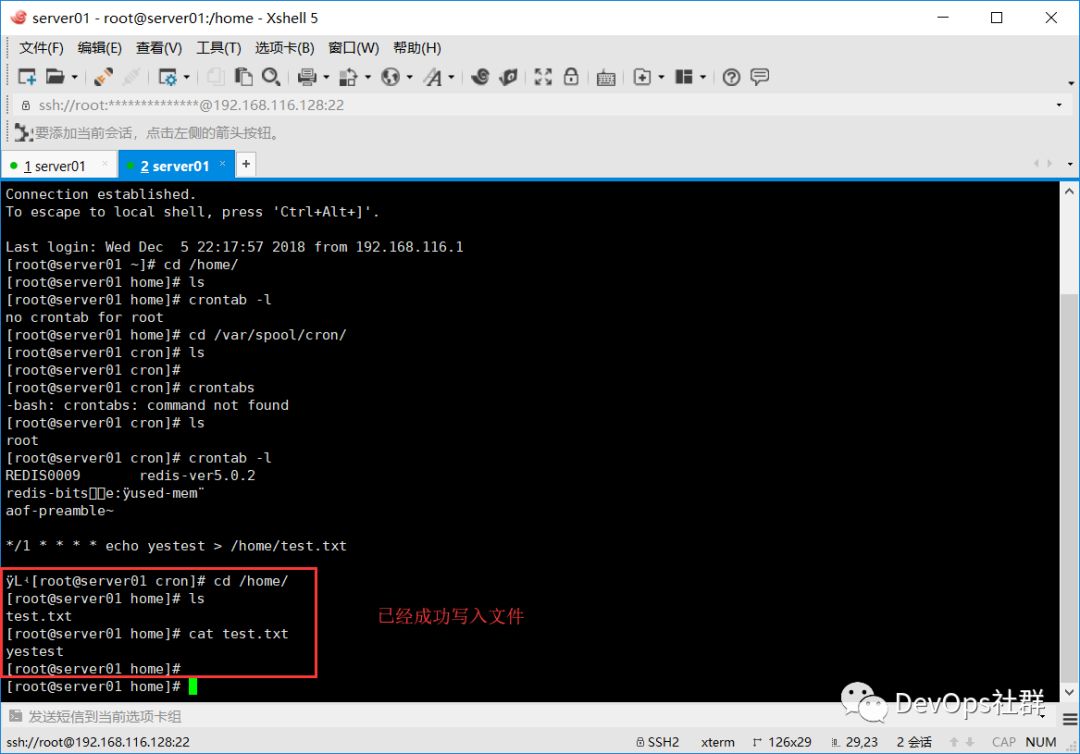The image size is (1080, 754).
Task: Switch to the 1 server01 tab
Action: point(54,166)
